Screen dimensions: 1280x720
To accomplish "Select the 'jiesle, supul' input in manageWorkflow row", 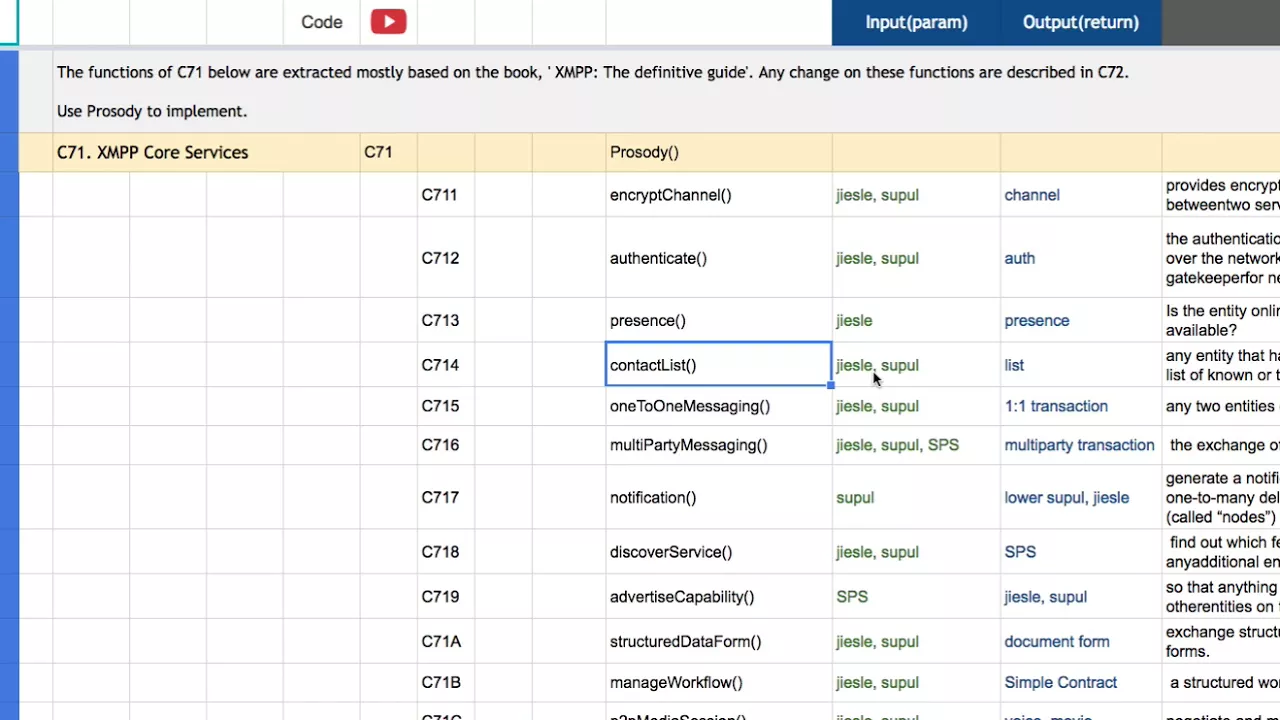I will pos(916,683).
